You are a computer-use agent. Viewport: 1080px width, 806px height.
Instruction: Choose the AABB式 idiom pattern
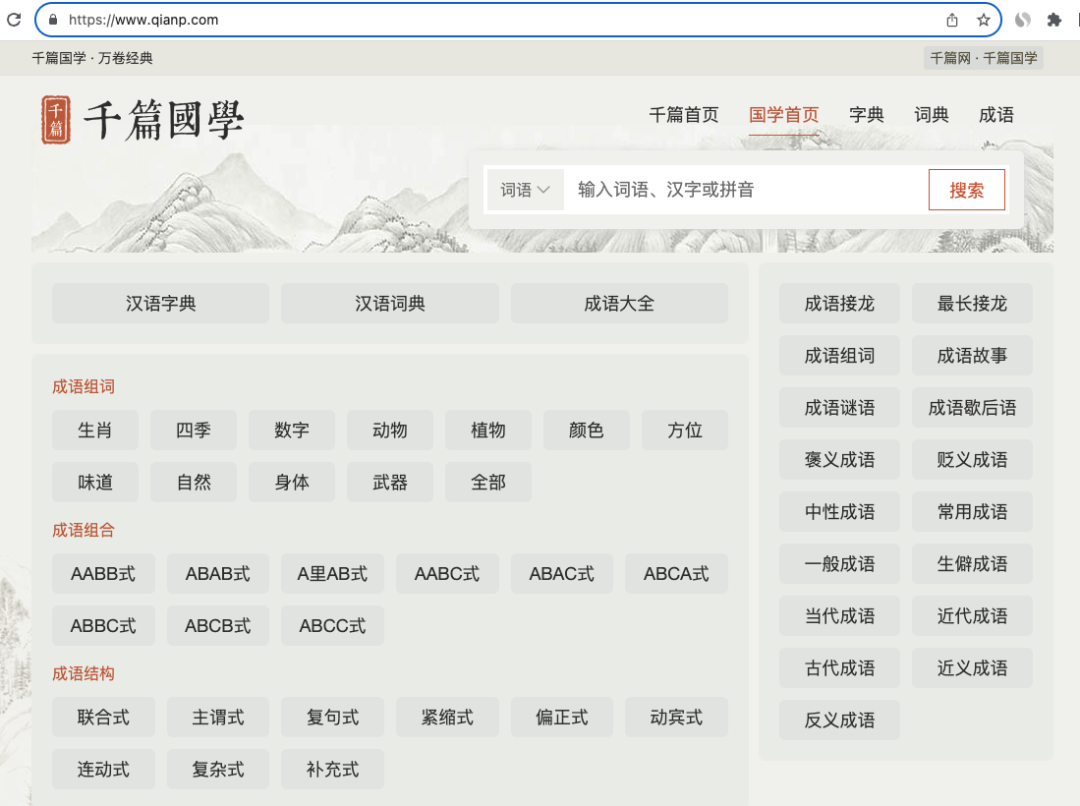103,574
